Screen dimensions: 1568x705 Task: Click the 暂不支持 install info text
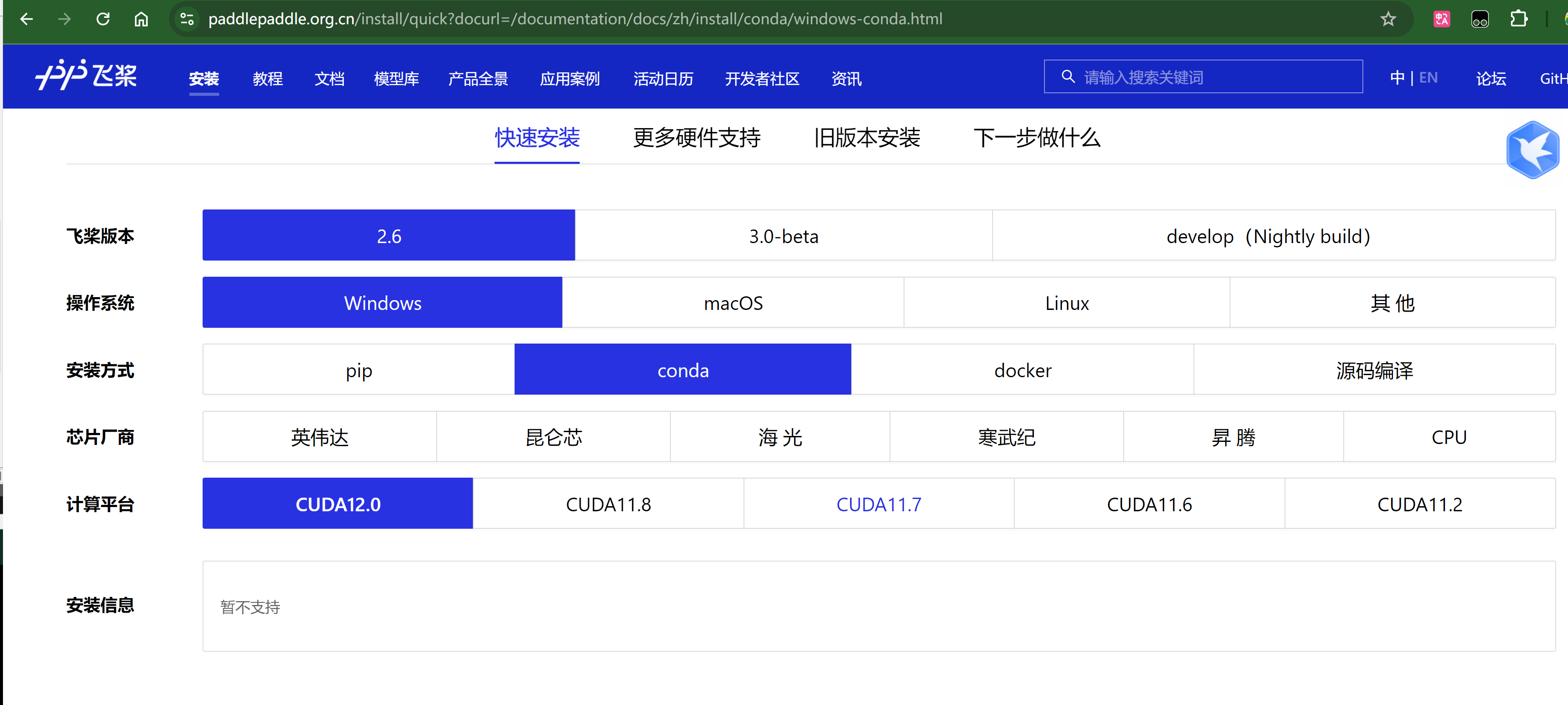click(250, 607)
